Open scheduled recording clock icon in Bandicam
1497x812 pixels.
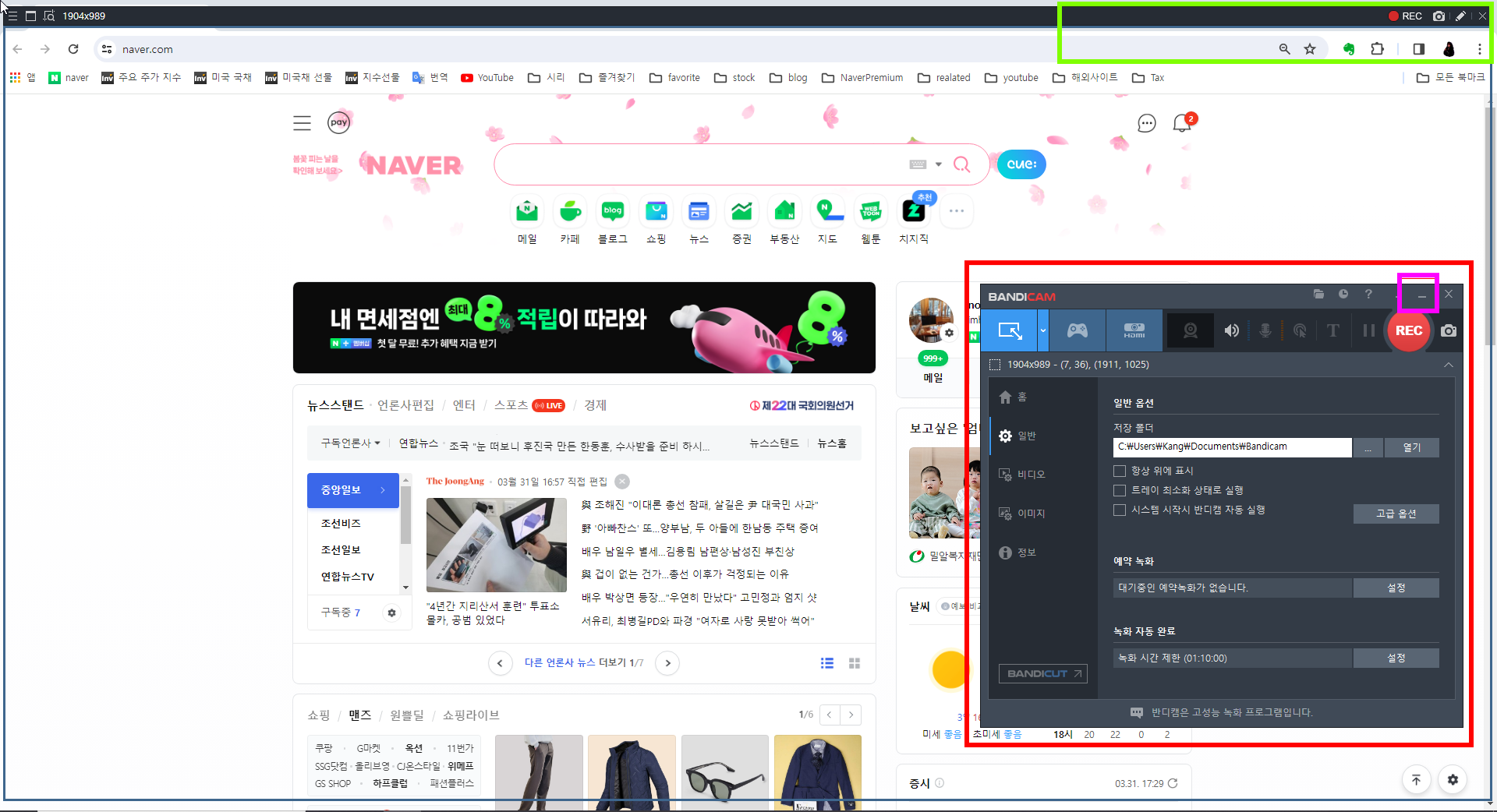point(1343,295)
